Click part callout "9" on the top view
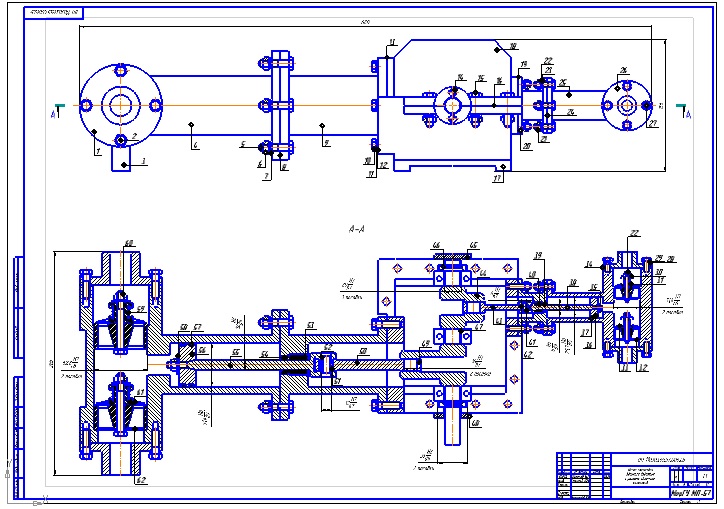This screenshot has height=509, width=724. point(326,143)
